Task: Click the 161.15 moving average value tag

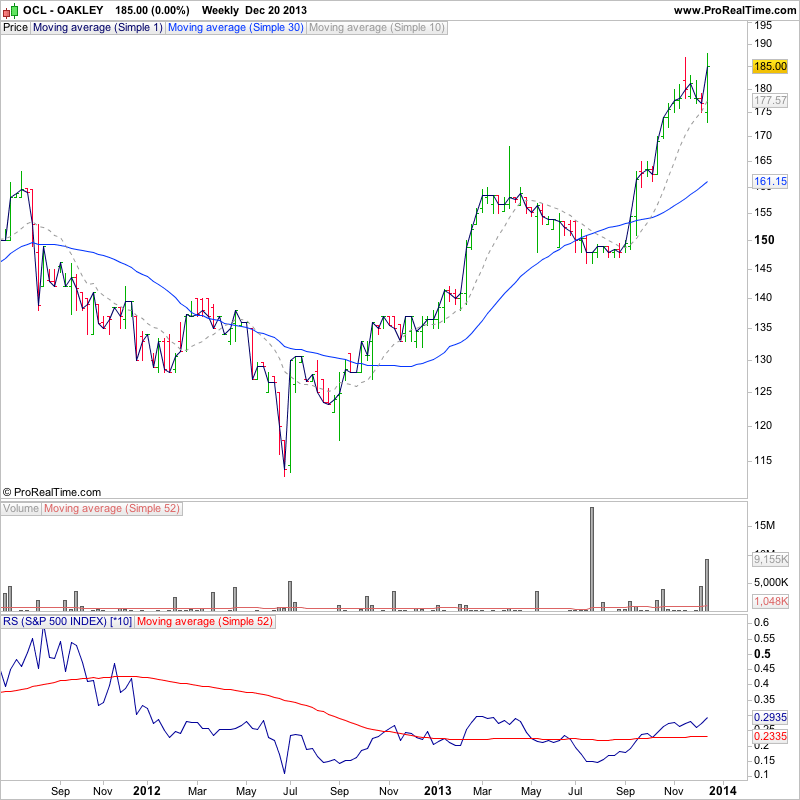Action: point(770,181)
